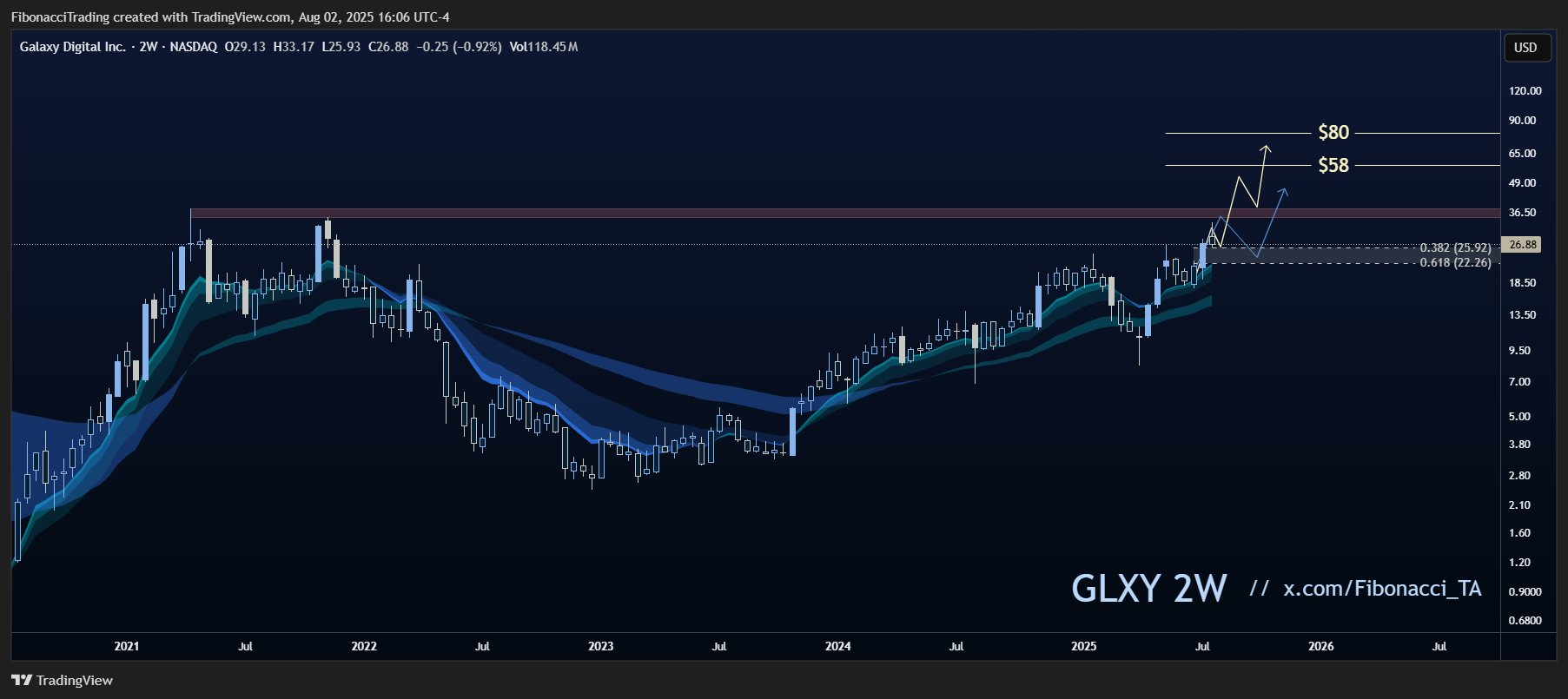1568x699 pixels.
Task: Select the 0.382 (25.92) Fibonacci level label
Action: (x=1455, y=248)
